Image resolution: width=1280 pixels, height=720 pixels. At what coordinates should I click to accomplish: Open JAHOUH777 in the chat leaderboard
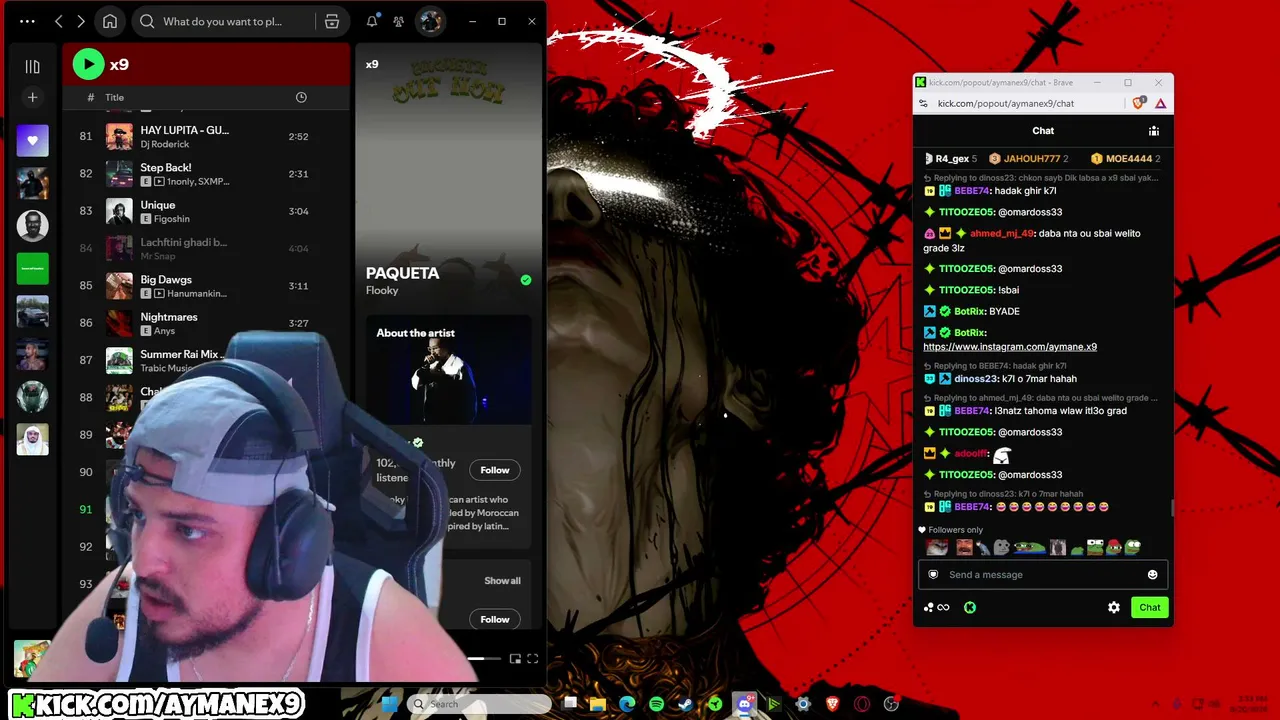1028,159
